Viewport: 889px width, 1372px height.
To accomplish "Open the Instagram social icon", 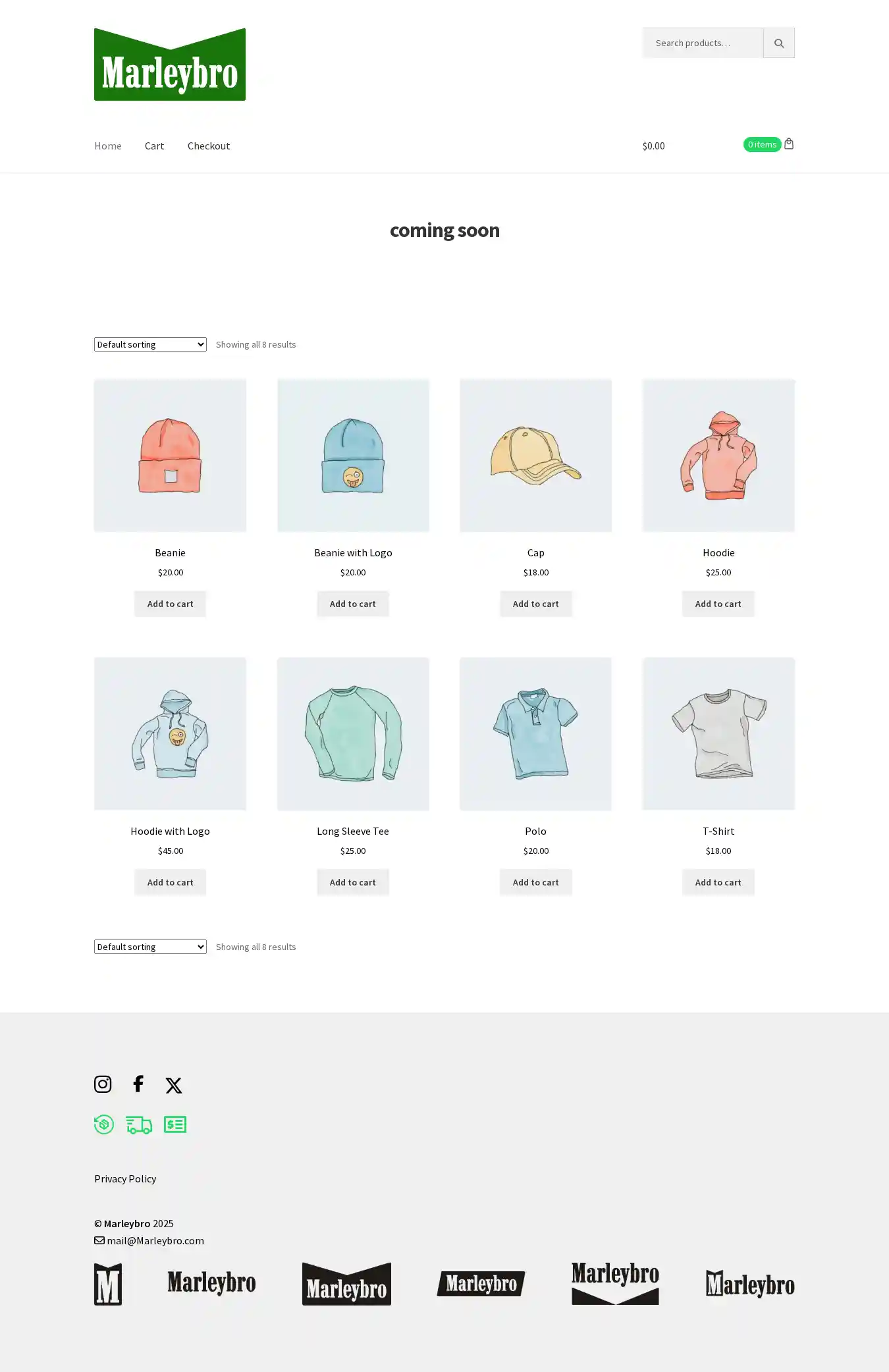I will coord(103,1084).
